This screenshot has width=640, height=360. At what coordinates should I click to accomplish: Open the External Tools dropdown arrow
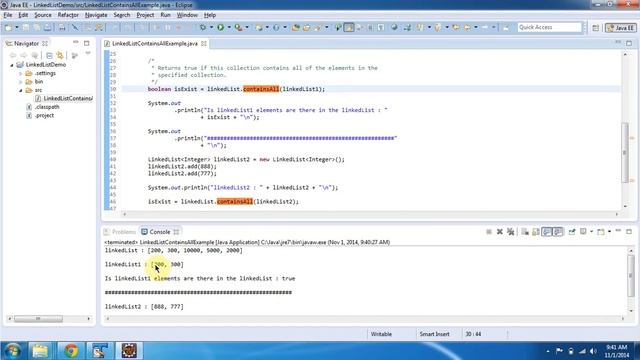pos(247,27)
